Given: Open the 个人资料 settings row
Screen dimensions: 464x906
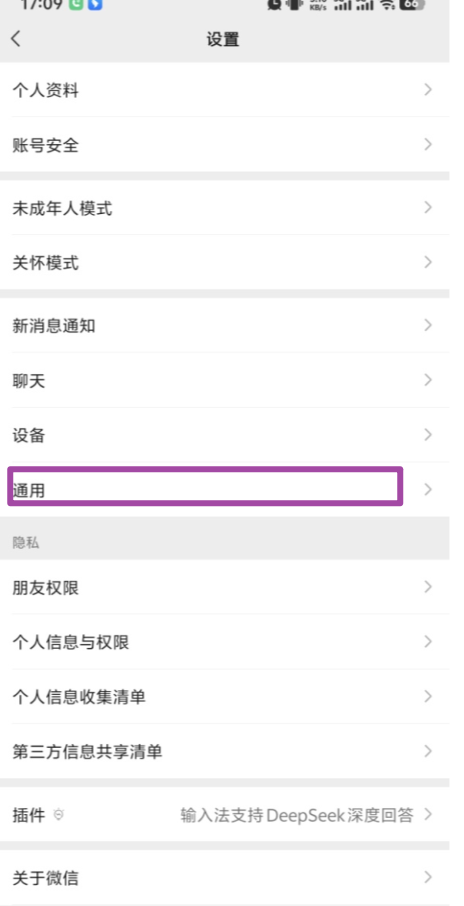Looking at the screenshot, I should (224, 90).
